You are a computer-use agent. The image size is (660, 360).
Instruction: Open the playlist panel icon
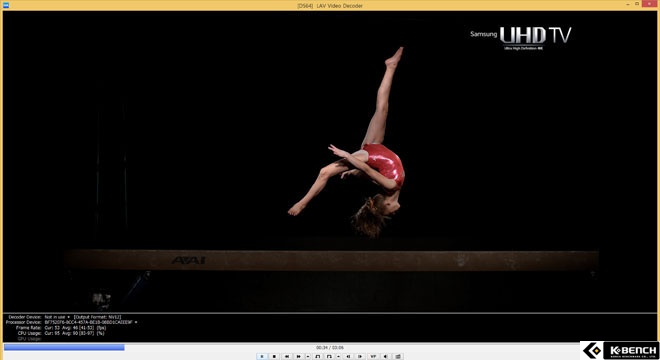pyautogui.click(x=398, y=356)
